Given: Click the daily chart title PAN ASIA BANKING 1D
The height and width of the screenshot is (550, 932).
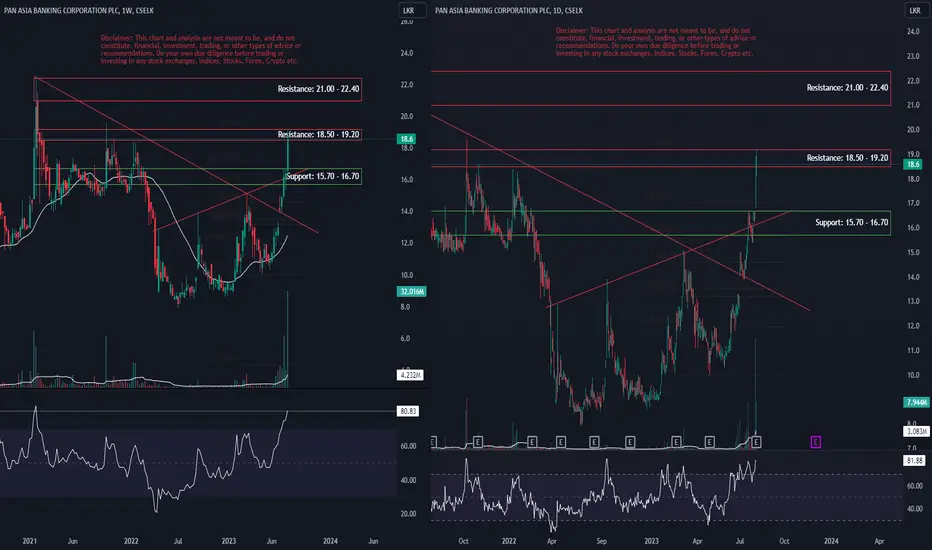Looking at the screenshot, I should tap(509, 10).
